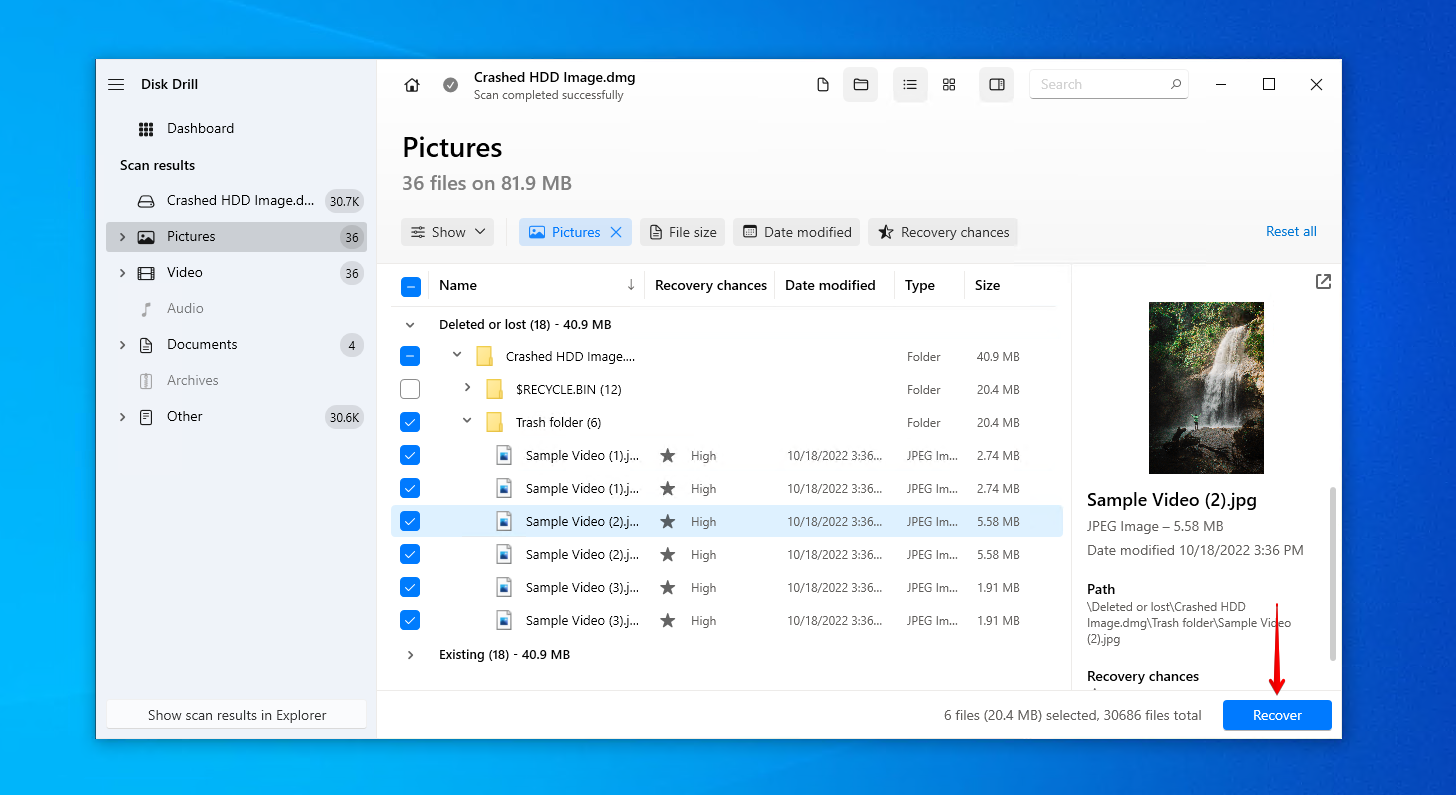Open the Date modified filter

click(796, 231)
